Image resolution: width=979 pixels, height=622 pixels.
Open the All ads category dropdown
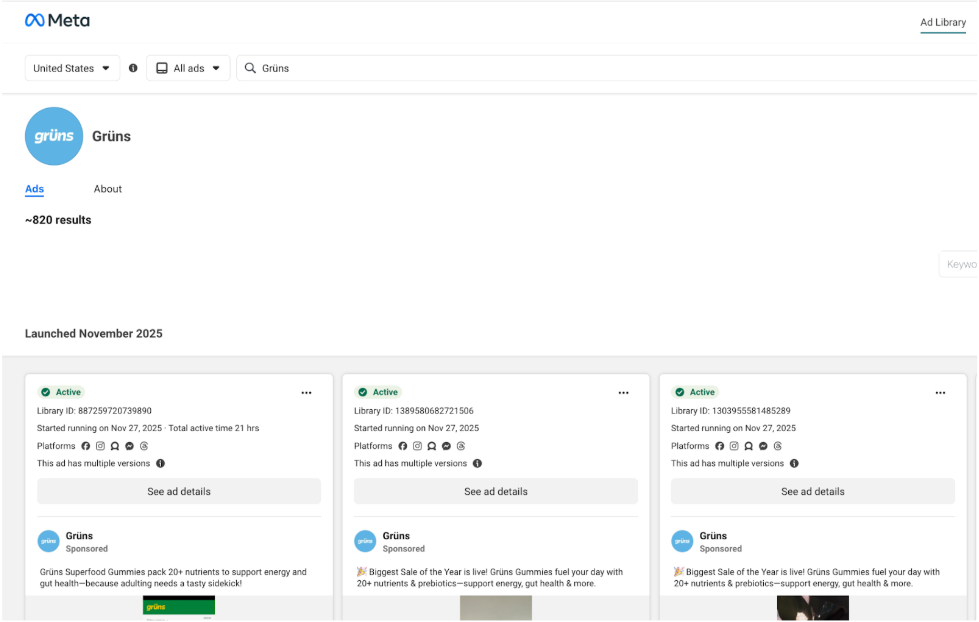pos(188,68)
